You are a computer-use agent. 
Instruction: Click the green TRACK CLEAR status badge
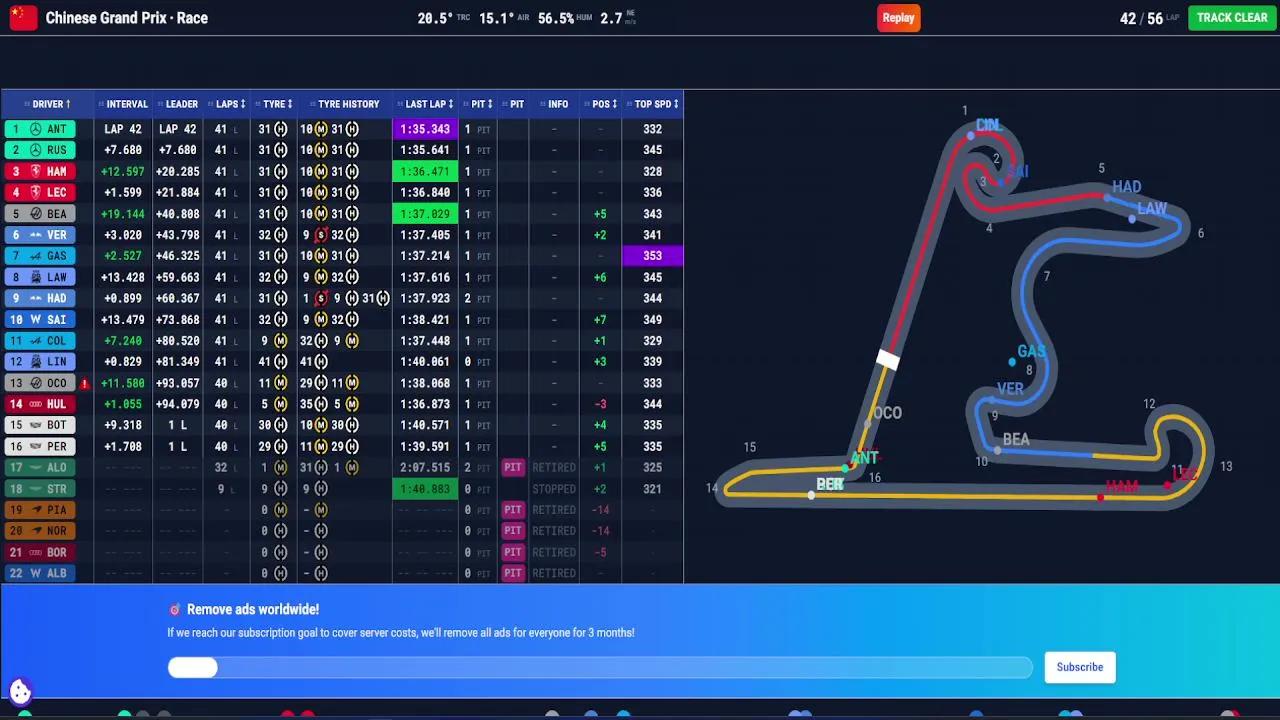click(x=1232, y=18)
